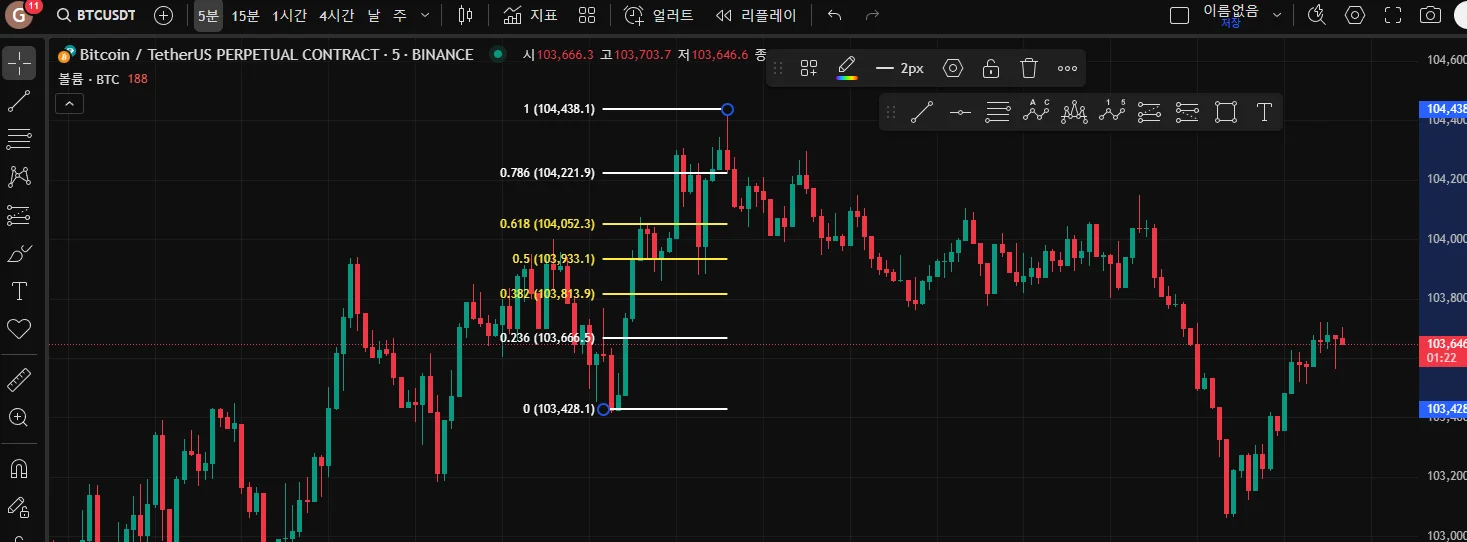Select the ruler measure tool

(19, 380)
